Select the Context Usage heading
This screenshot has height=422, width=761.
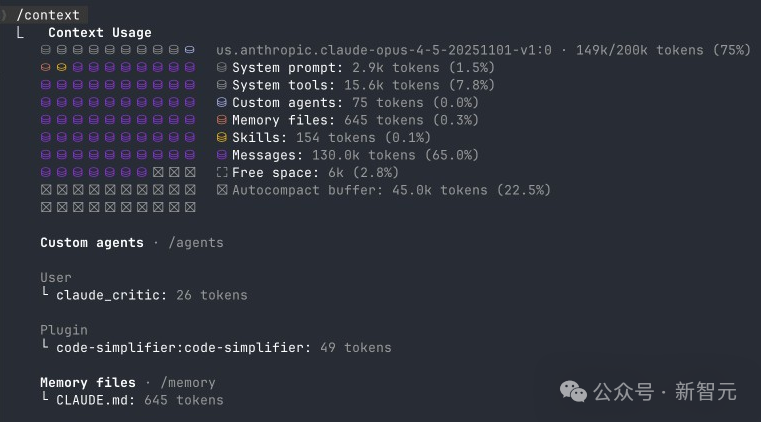click(x=99, y=32)
